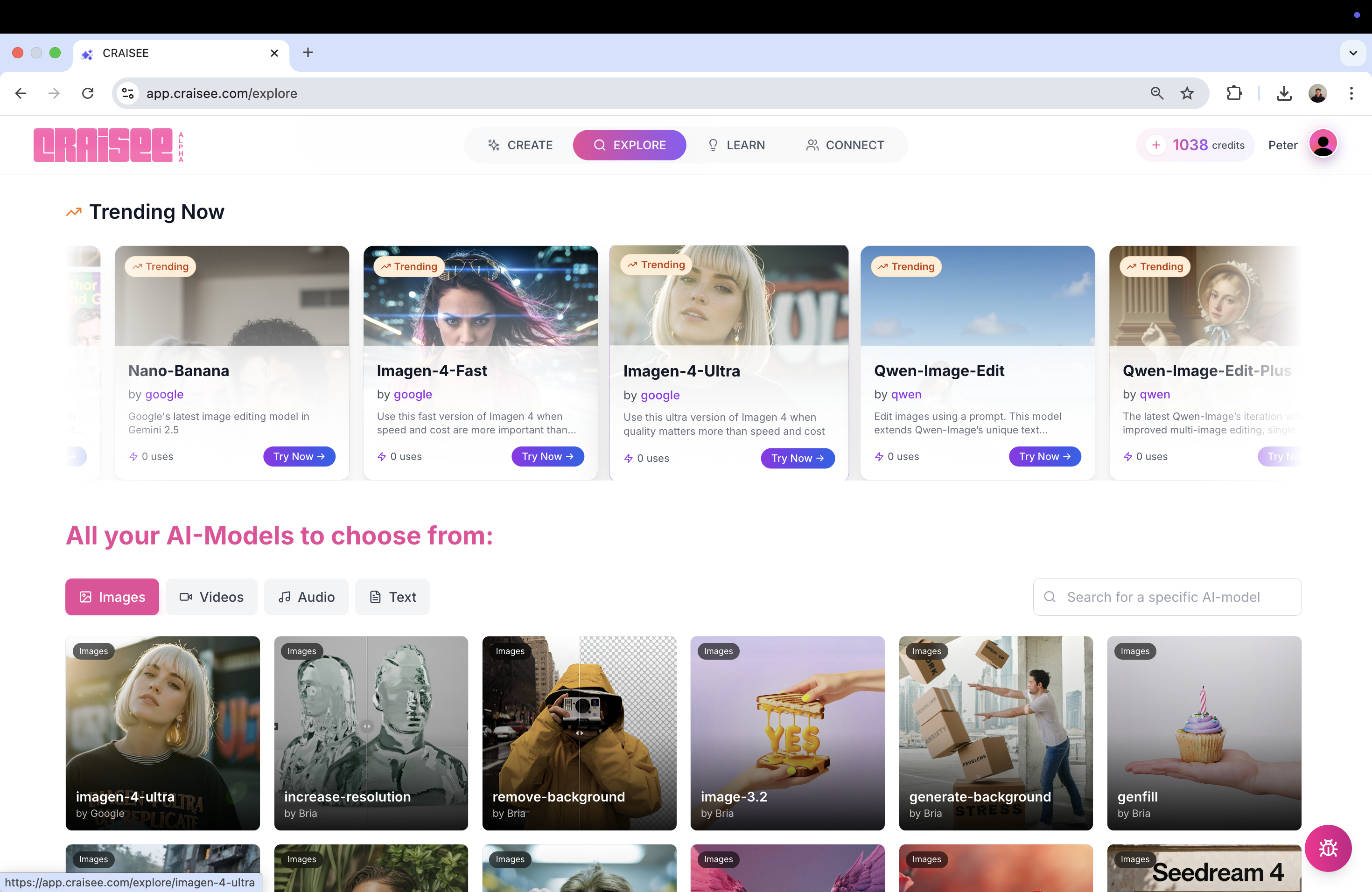
Task: Click Try Now on Nano-Banana card
Action: (x=299, y=456)
